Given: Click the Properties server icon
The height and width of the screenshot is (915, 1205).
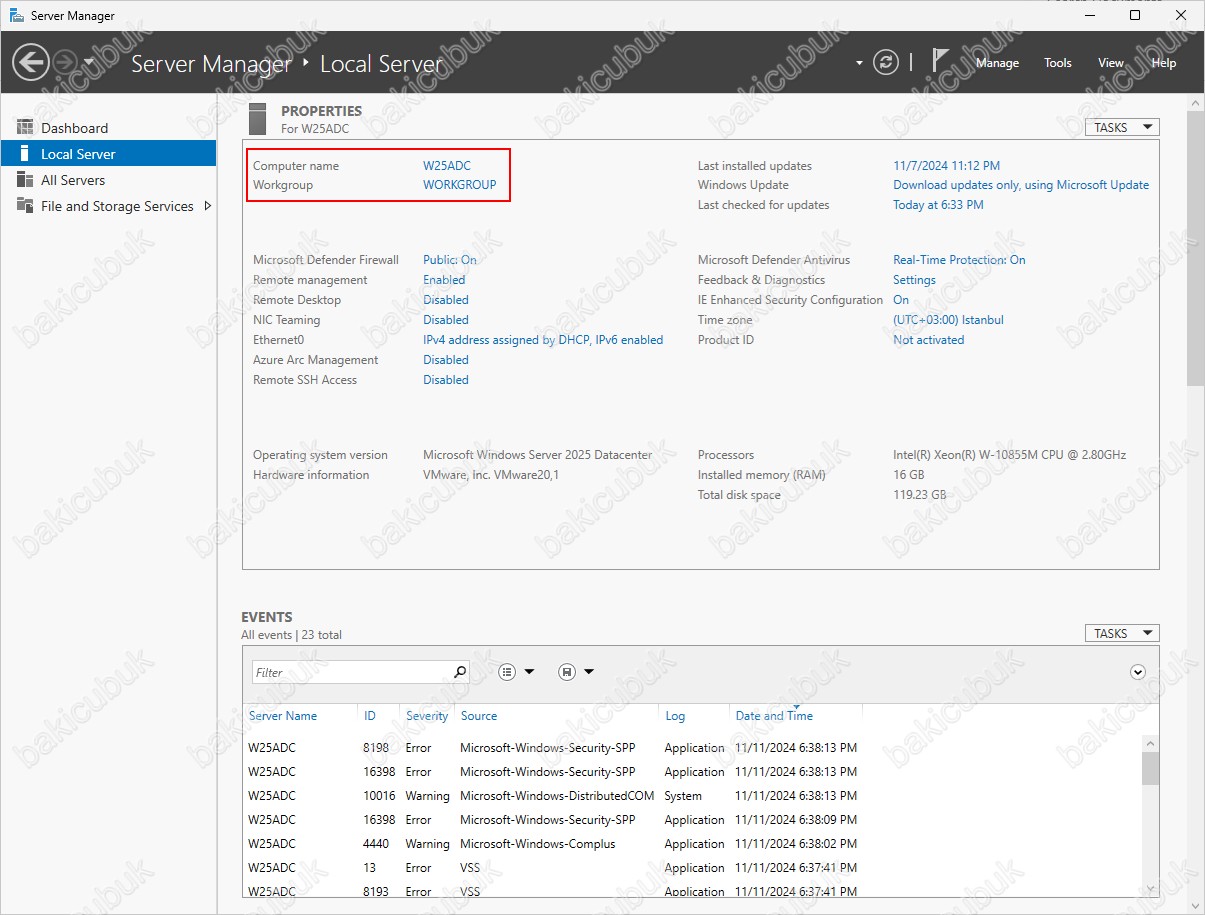Looking at the screenshot, I should tap(257, 118).
